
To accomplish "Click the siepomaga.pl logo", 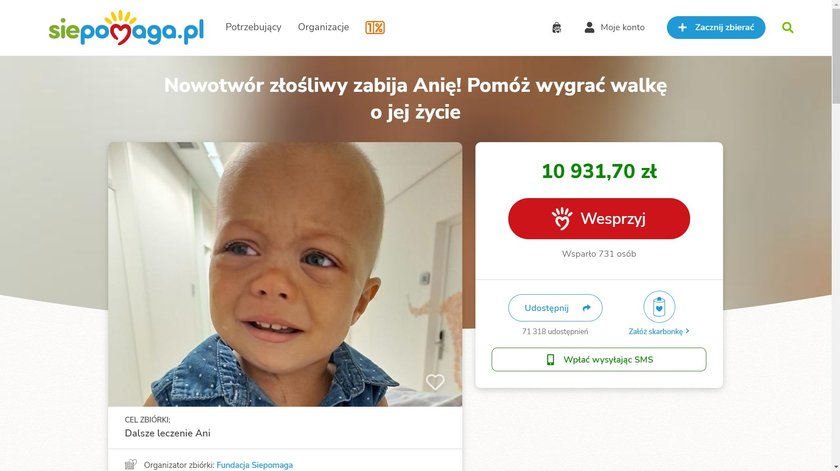I will click(x=126, y=28).
